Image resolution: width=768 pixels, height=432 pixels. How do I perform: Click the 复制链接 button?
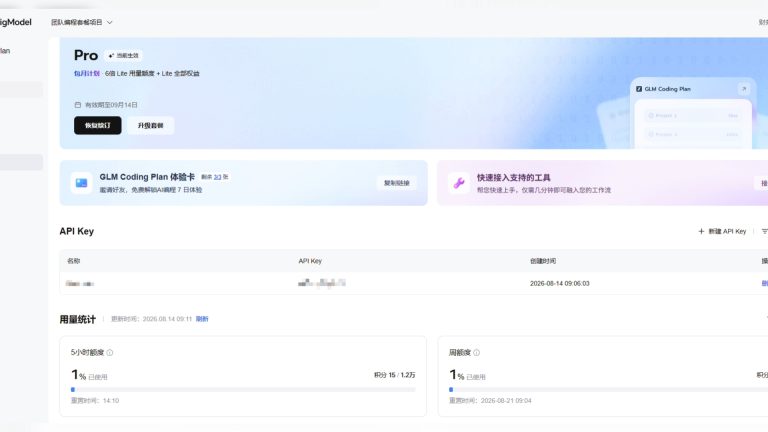396,183
